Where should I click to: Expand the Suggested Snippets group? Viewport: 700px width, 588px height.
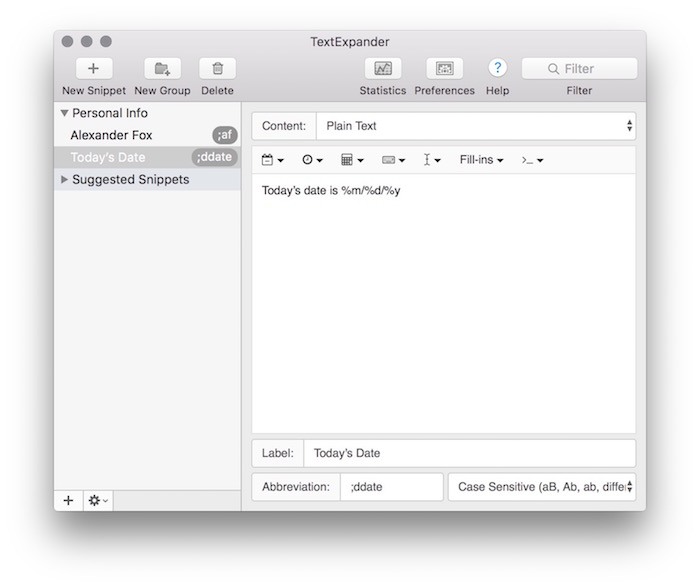pos(64,179)
